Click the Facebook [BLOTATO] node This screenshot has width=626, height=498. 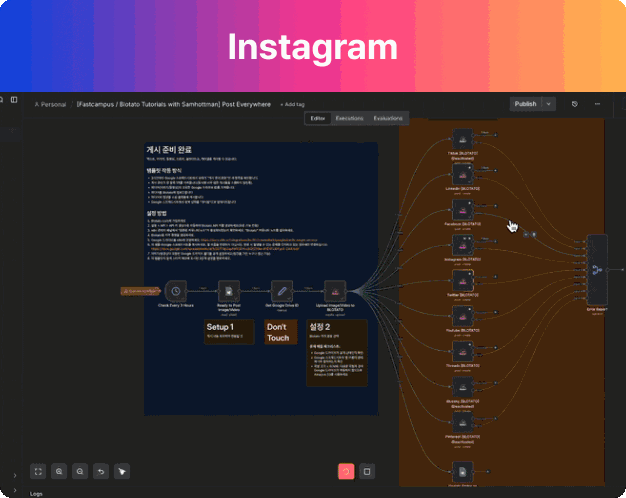coord(463,210)
